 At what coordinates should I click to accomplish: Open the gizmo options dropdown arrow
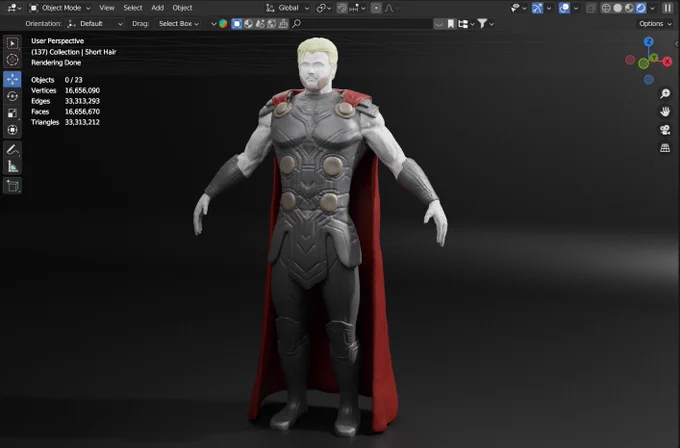549,8
